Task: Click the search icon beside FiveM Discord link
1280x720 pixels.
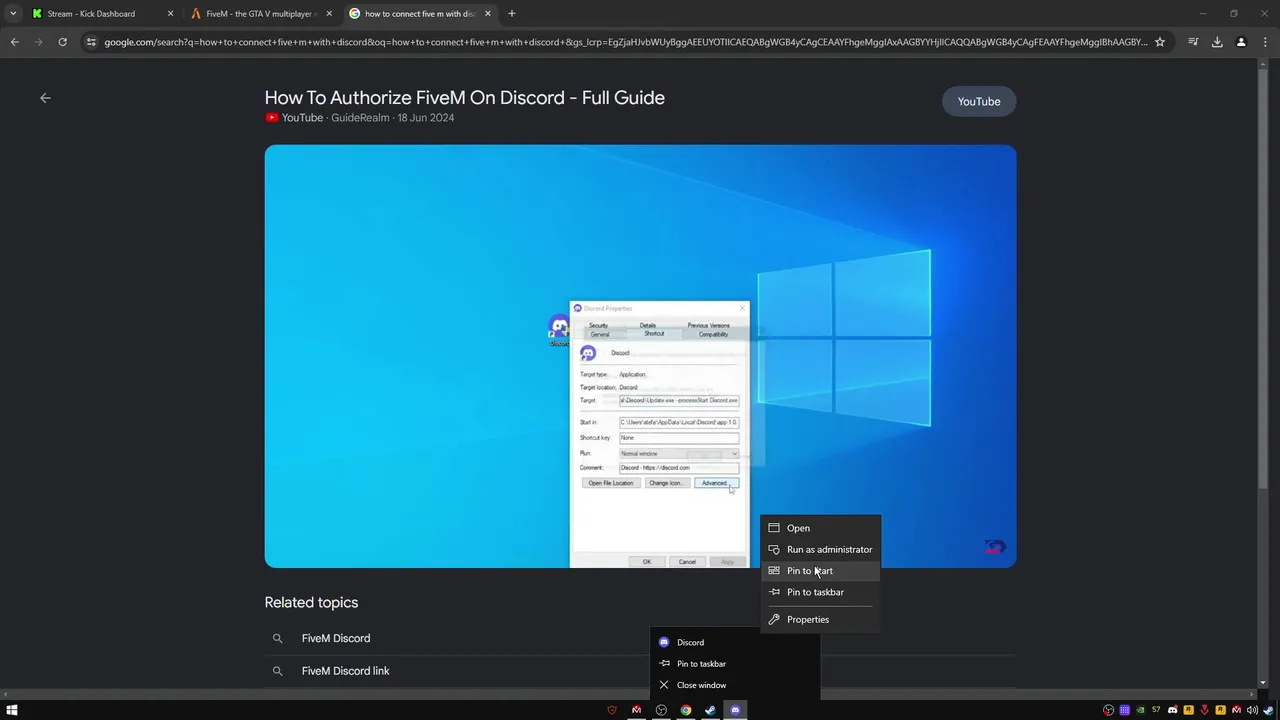Action: 278,671
